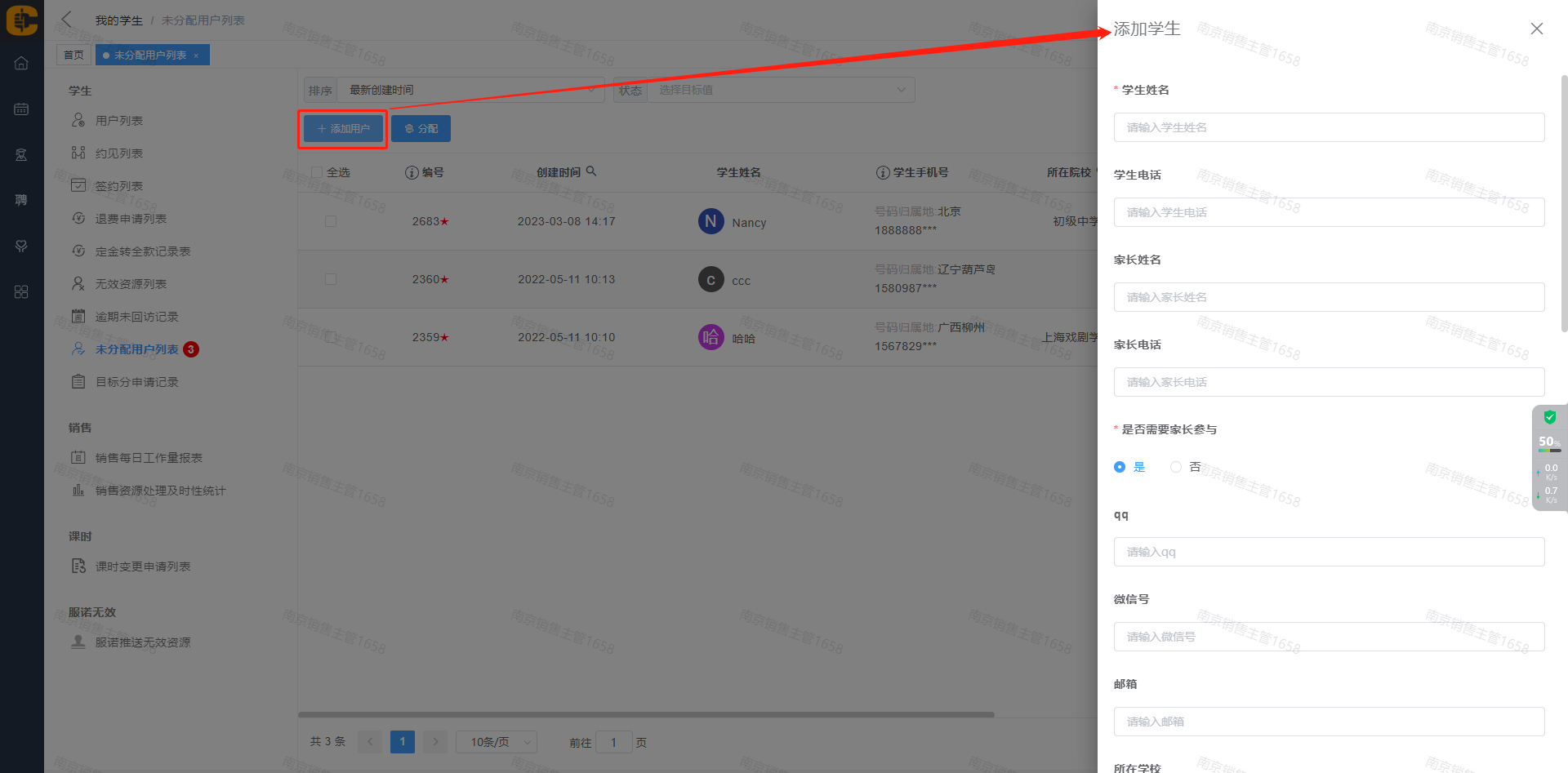Screen dimensions: 1568x773
Task: Click the 分配 button
Action: (x=421, y=128)
